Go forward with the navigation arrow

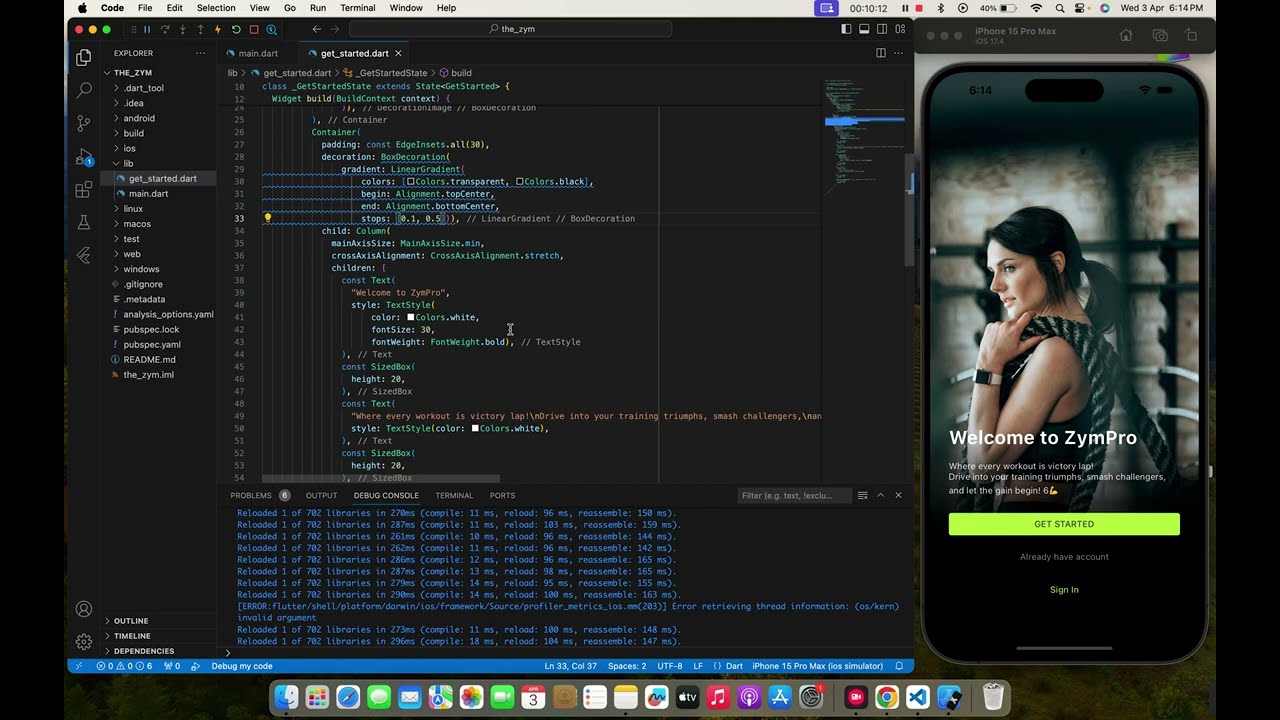337,29
